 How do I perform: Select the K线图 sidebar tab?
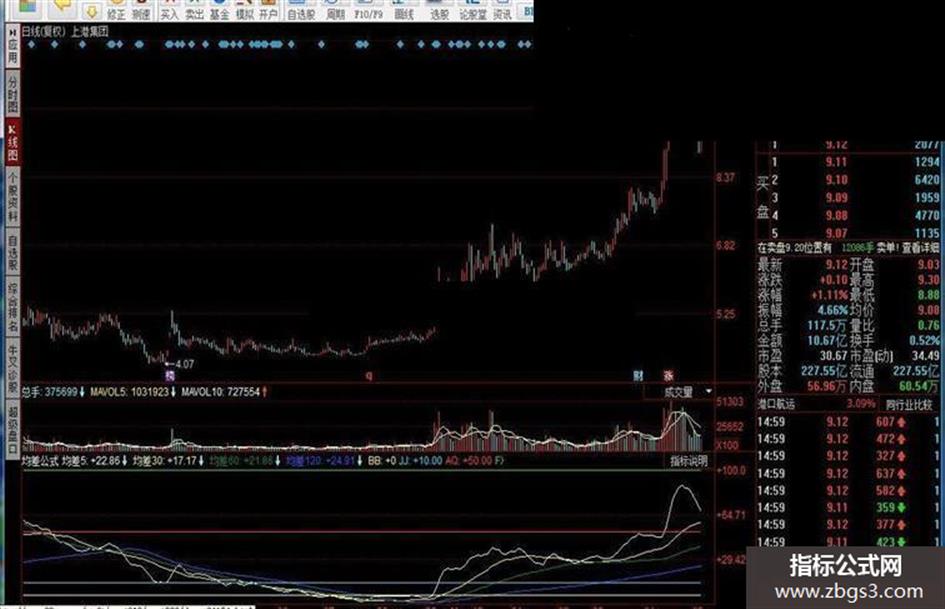click(12, 143)
